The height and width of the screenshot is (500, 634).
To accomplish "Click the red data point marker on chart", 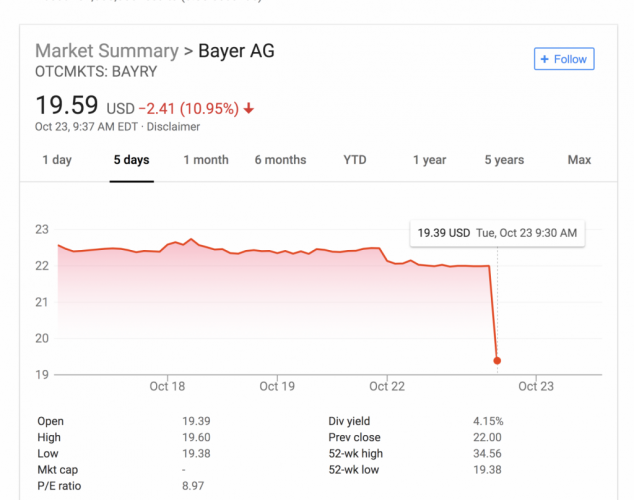I will (x=497, y=361).
